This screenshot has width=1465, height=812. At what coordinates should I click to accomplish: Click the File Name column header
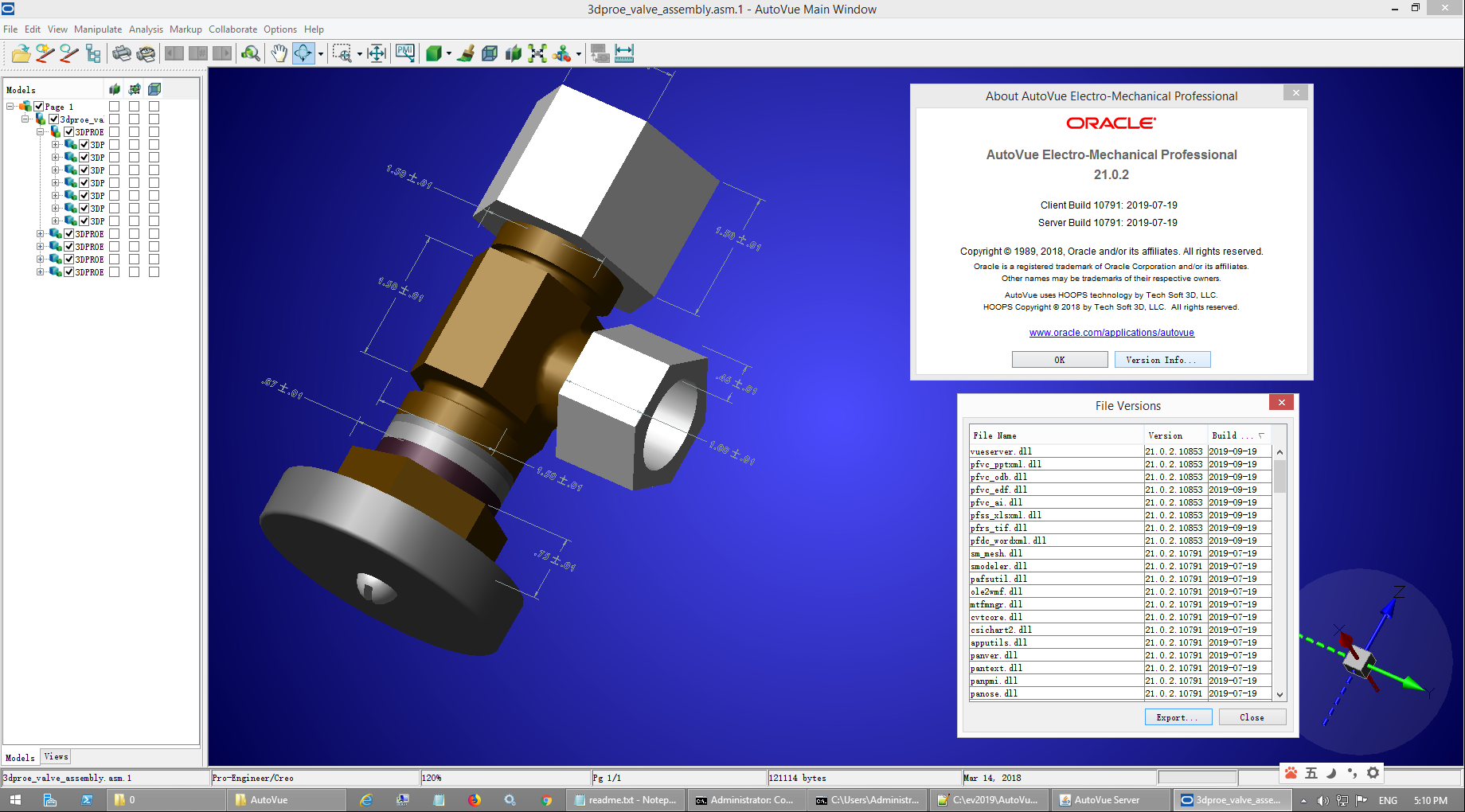(x=1056, y=435)
